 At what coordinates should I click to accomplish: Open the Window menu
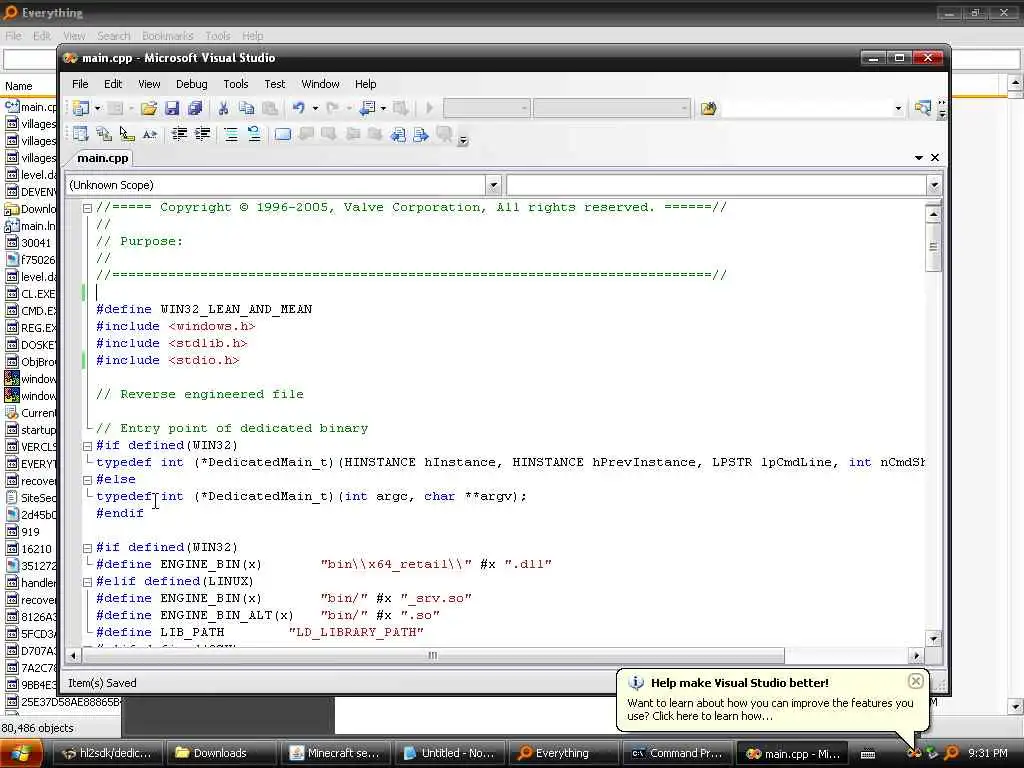[320, 84]
